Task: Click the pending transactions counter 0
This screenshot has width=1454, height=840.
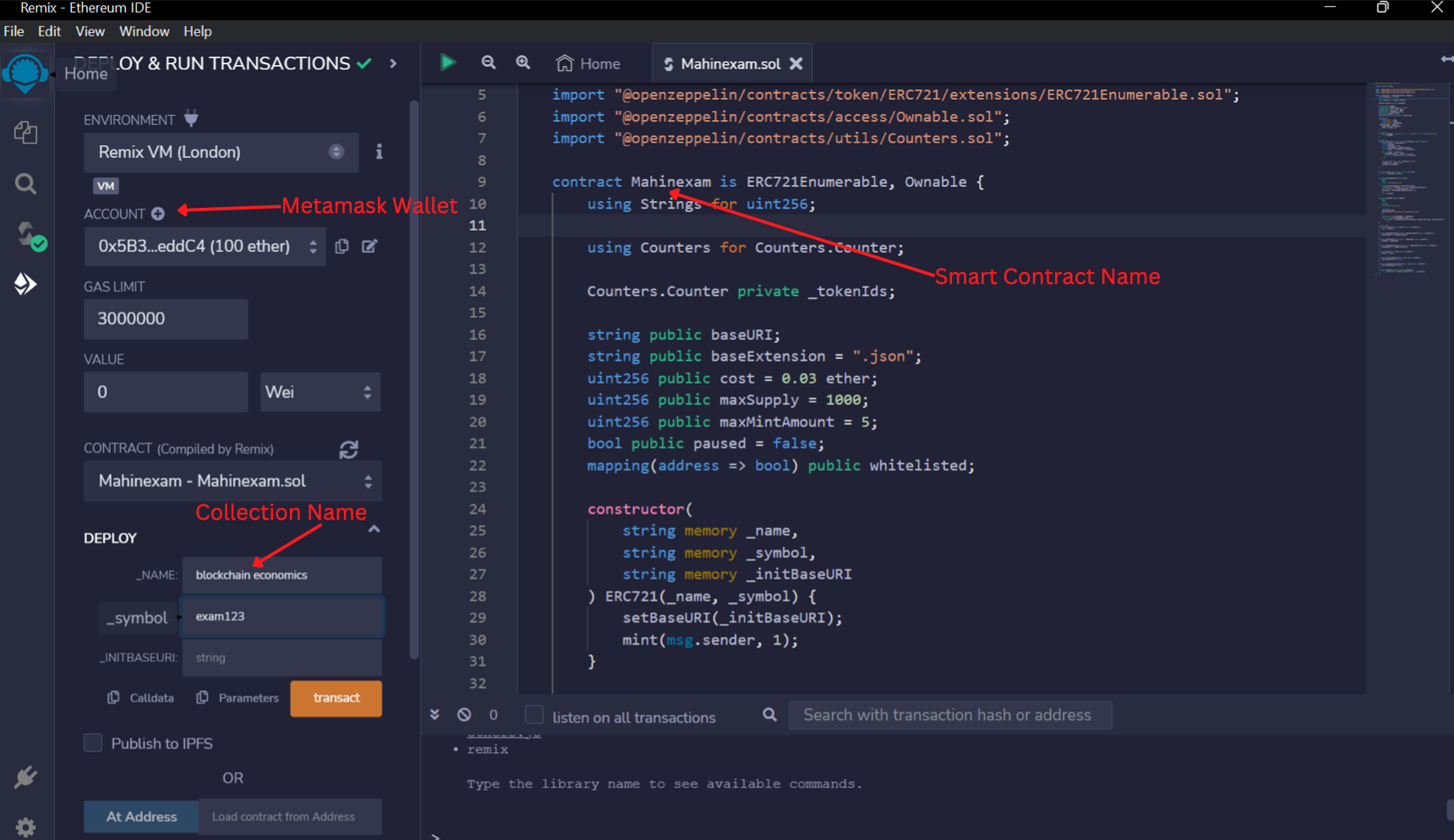Action: (494, 714)
